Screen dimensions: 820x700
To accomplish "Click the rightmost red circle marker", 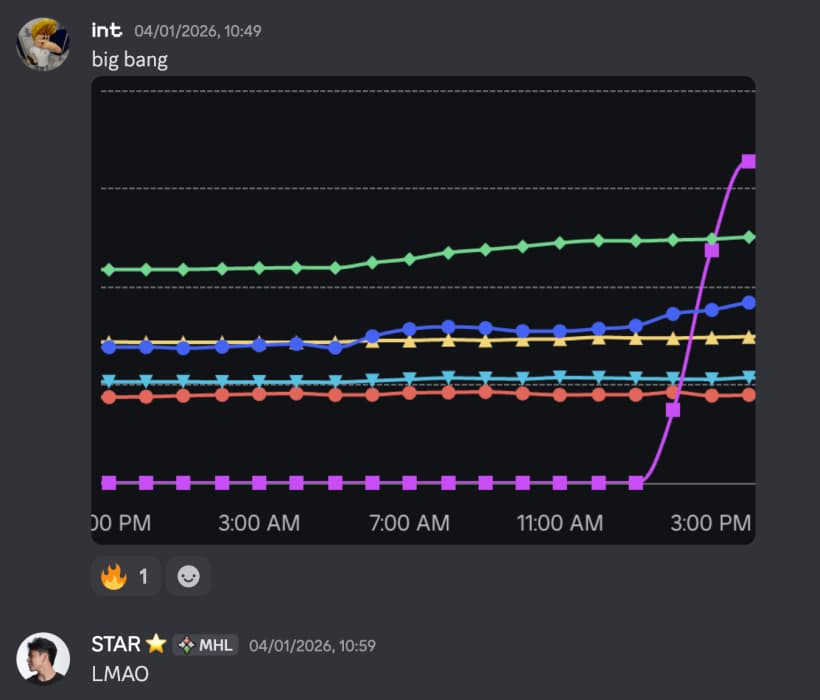I will [748, 395].
